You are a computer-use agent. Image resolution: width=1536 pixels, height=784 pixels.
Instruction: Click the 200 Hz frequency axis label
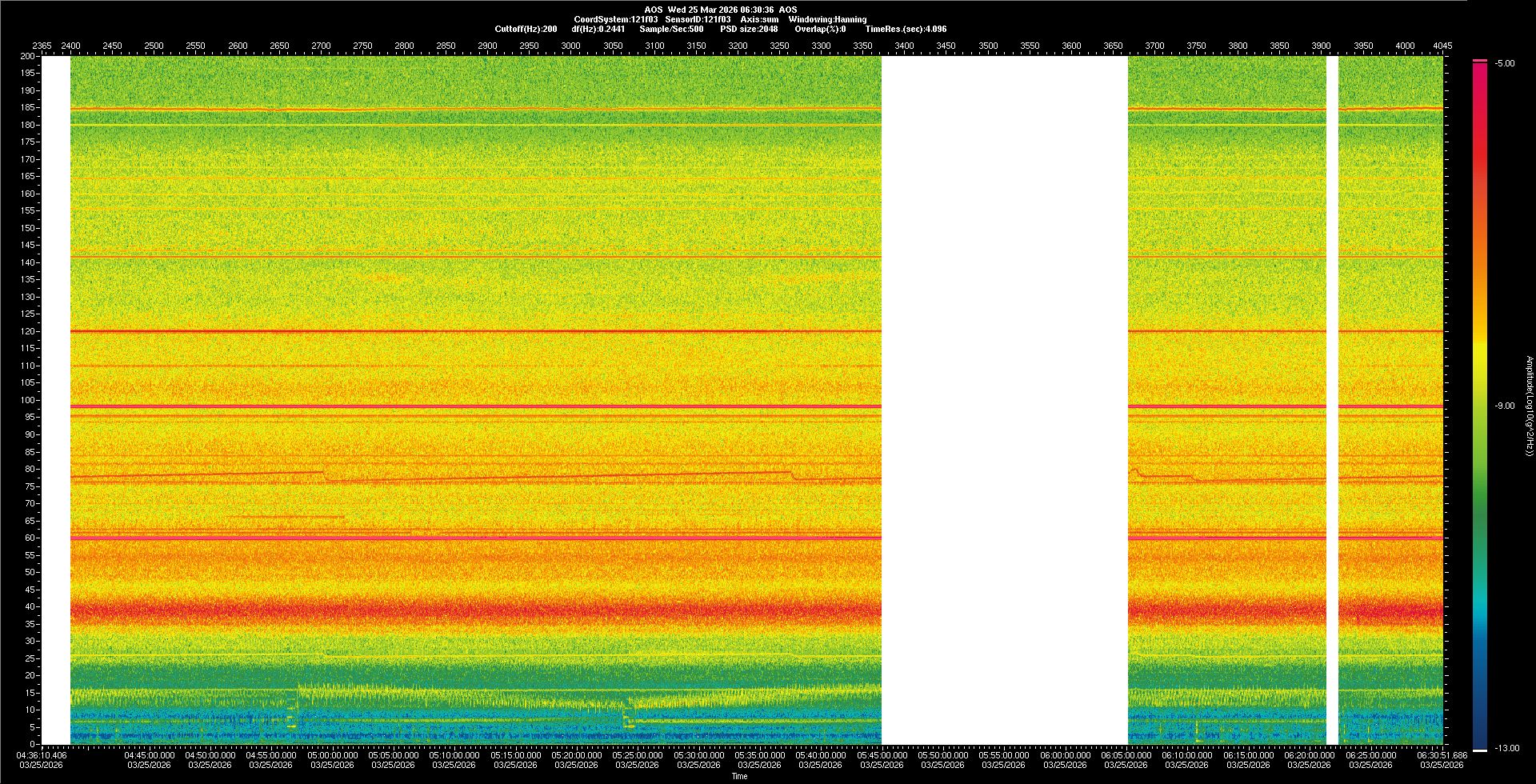pos(27,57)
